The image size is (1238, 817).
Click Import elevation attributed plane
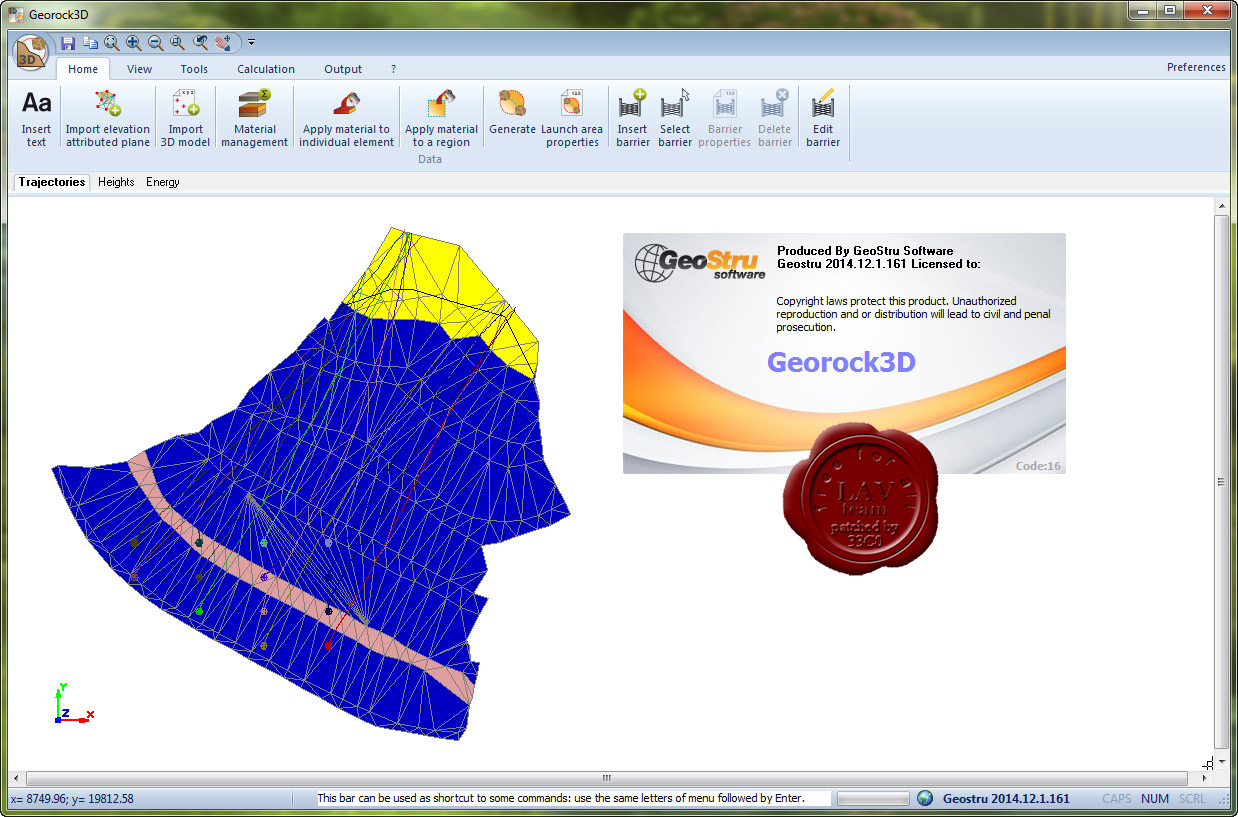(108, 118)
